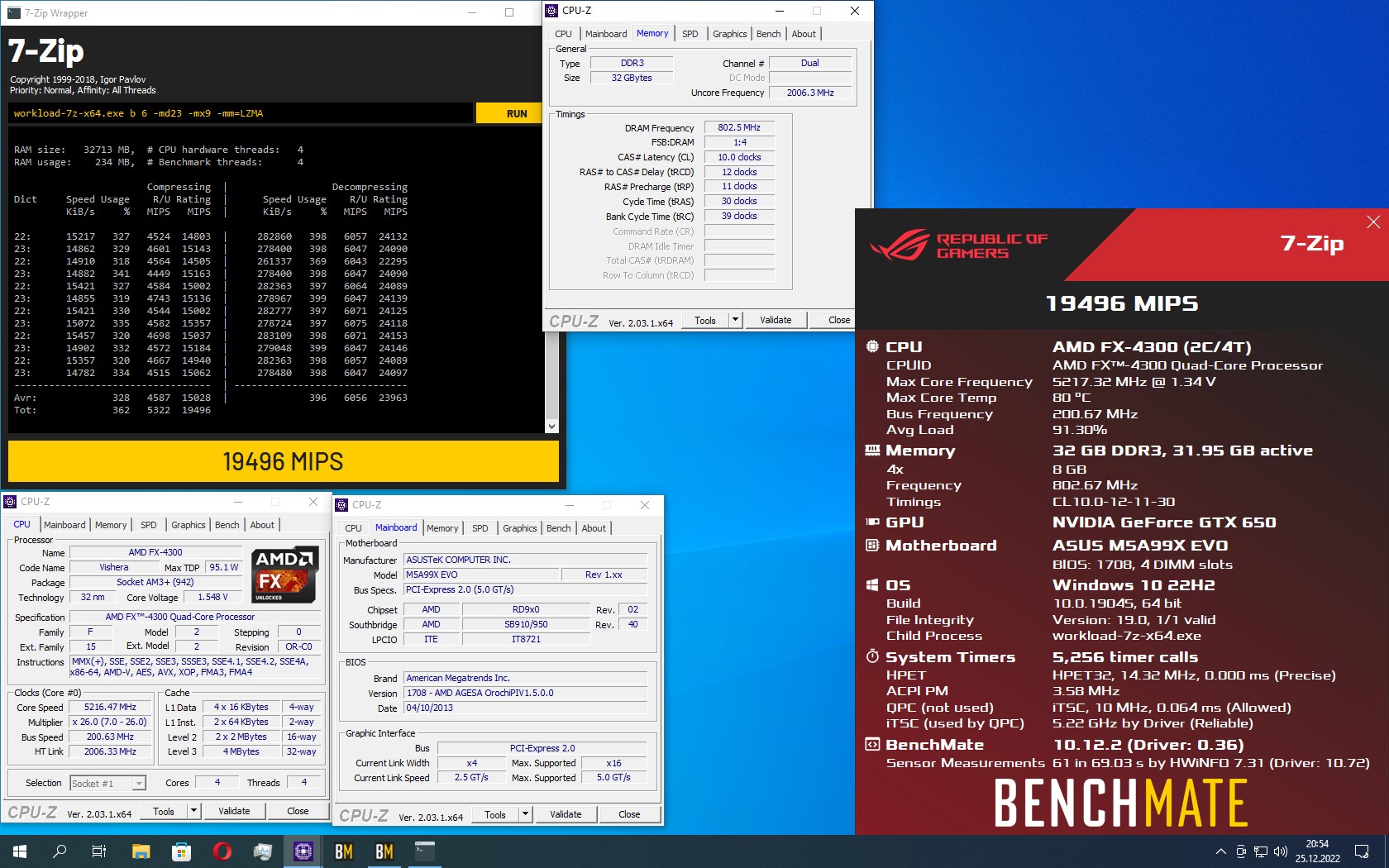
Task: Launch Opera browser from taskbar
Action: click(x=222, y=851)
